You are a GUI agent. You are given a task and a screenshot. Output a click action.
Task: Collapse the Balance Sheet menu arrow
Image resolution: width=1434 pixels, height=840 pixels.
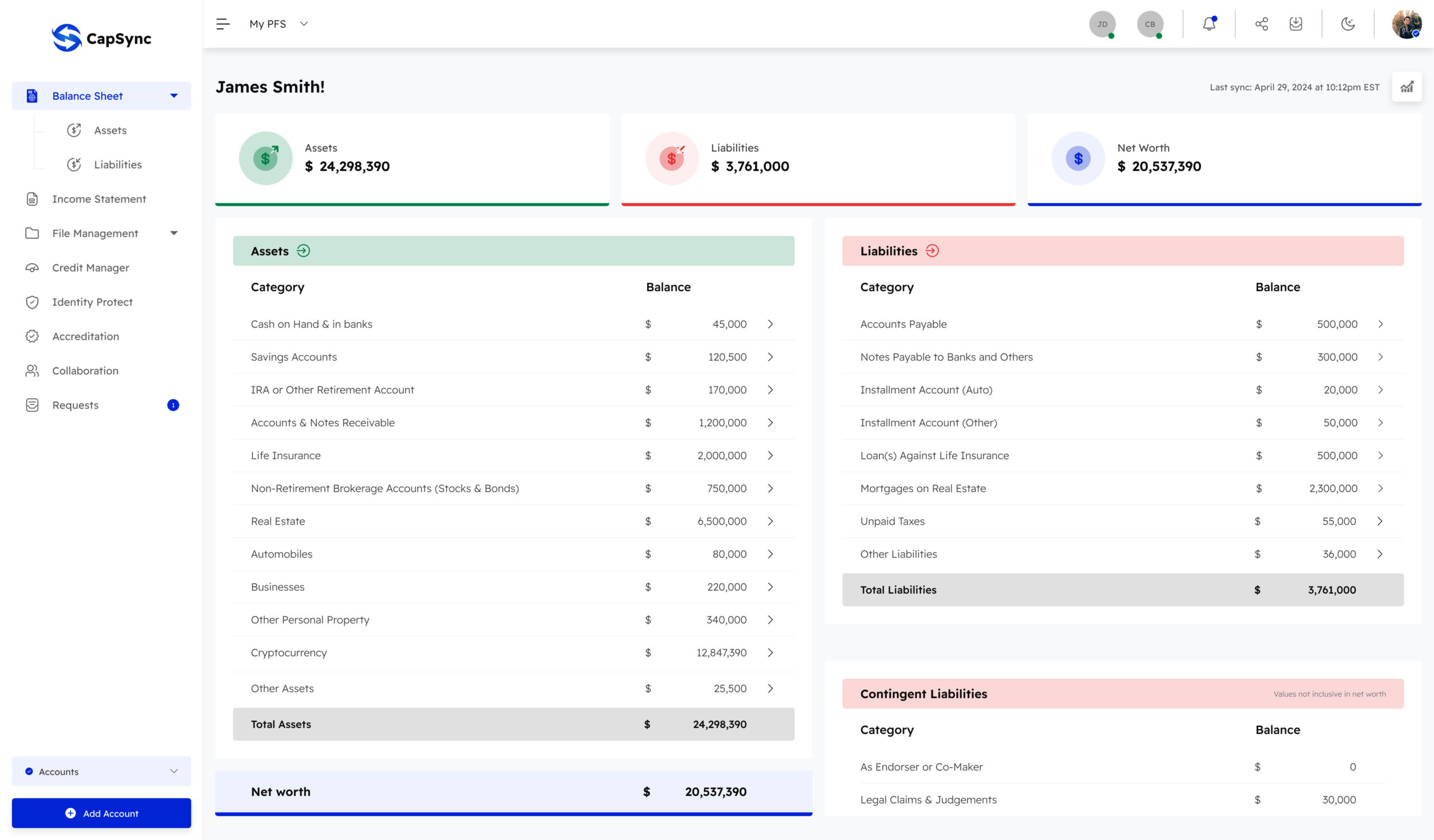(x=174, y=96)
